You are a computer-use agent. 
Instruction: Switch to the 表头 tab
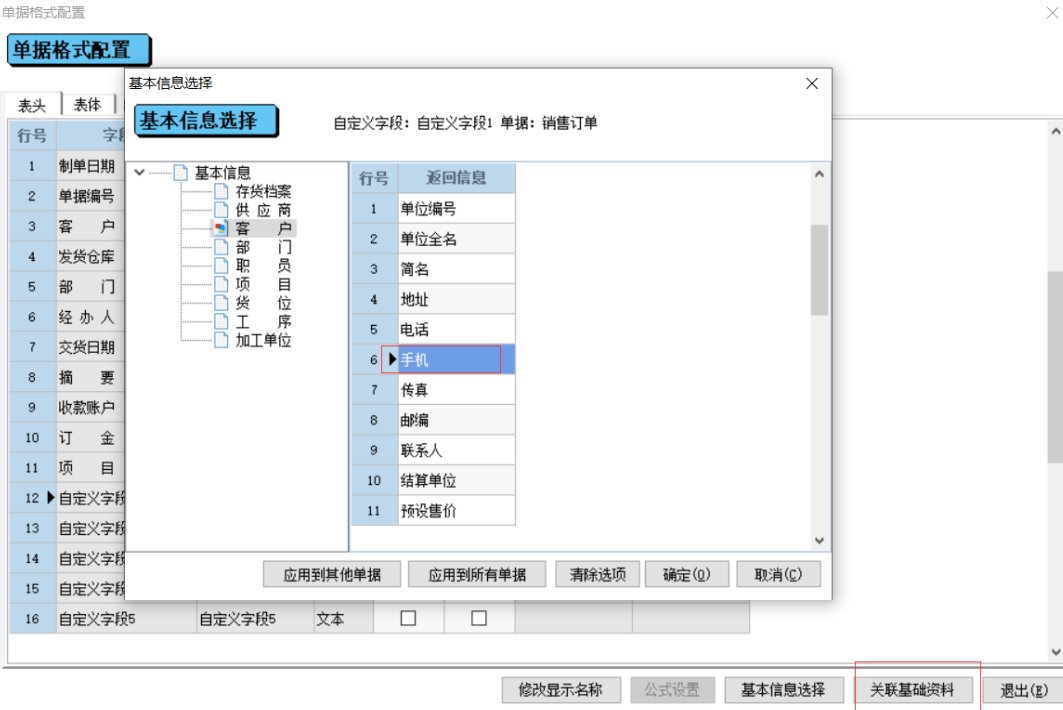pos(33,103)
